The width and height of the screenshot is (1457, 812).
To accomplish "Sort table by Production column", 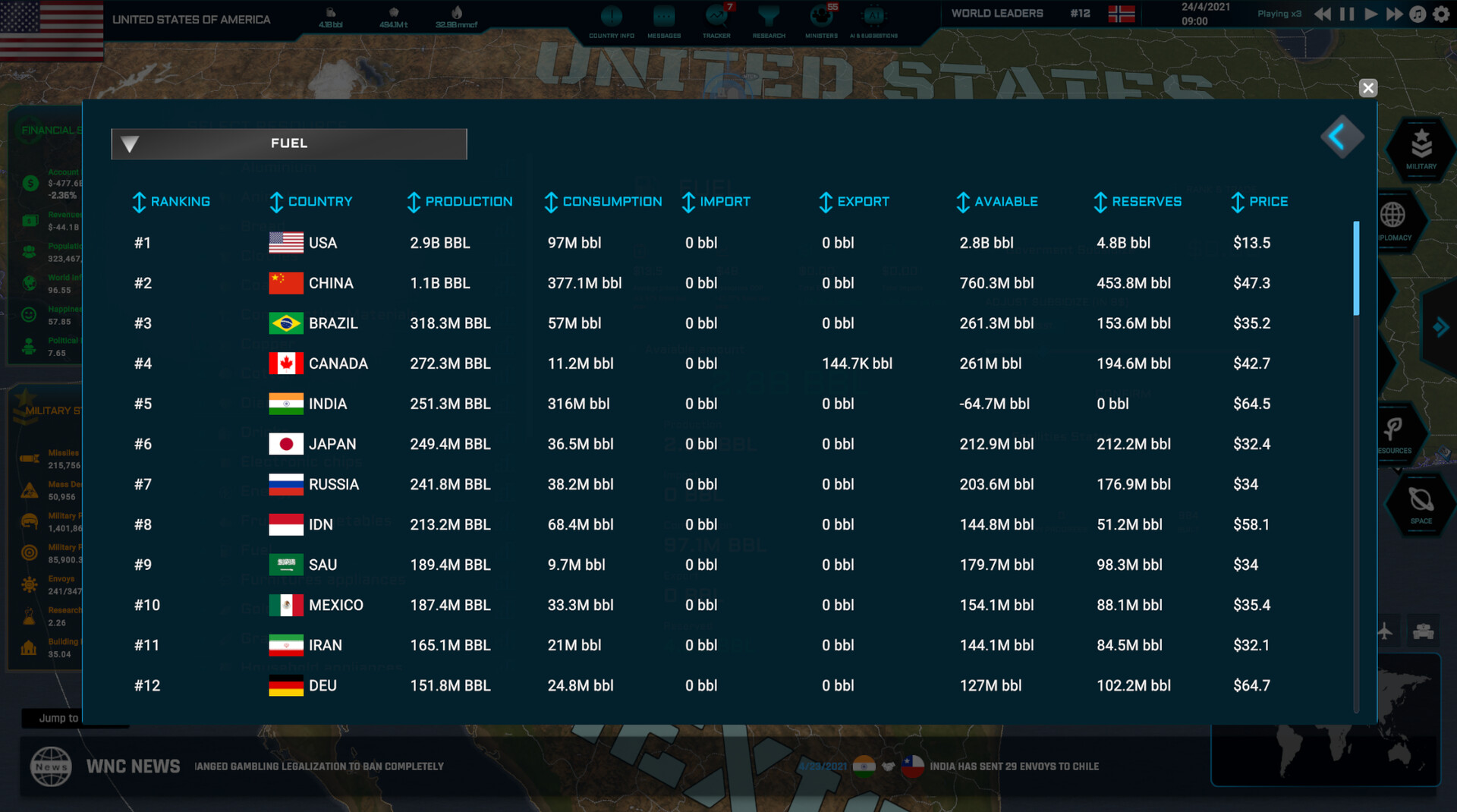I will (x=460, y=202).
